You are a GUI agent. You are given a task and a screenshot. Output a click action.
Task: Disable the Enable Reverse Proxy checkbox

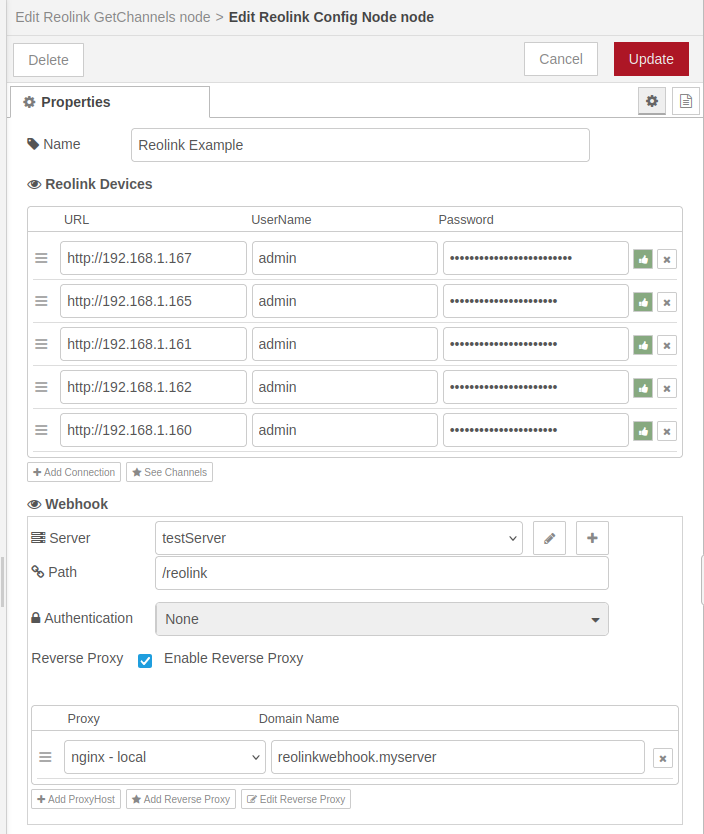[x=145, y=661]
